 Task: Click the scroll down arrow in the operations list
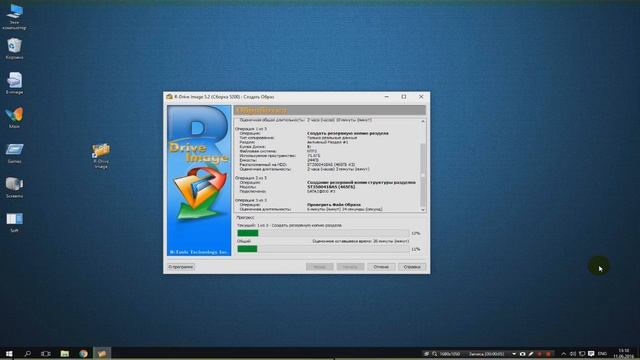(x=423, y=209)
